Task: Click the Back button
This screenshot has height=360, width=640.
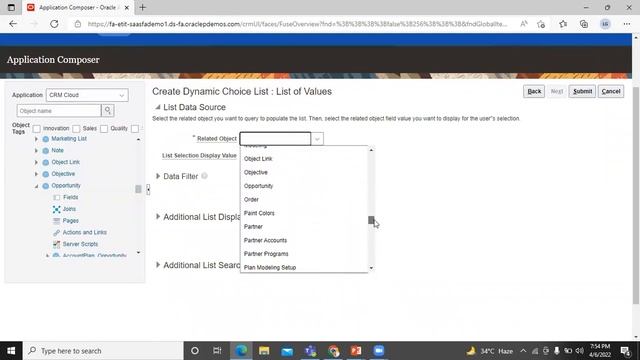Action: pos(534,91)
